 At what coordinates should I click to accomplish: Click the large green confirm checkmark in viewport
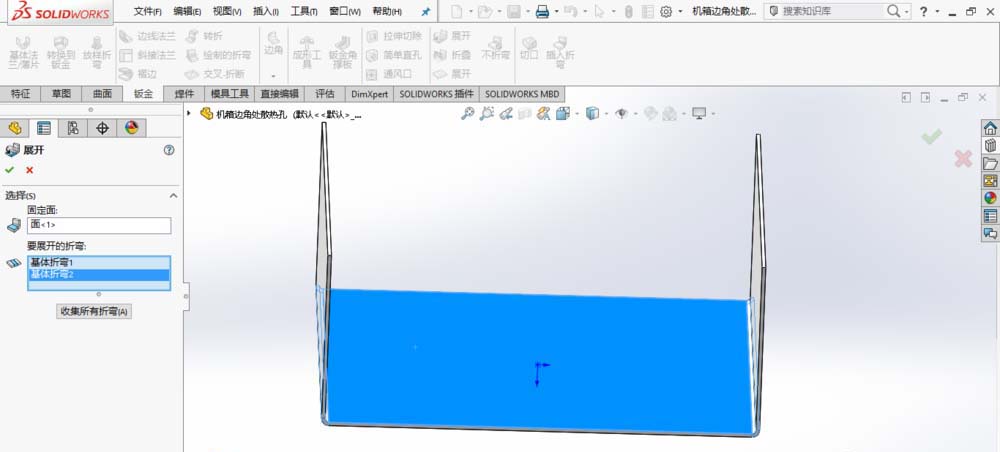[931, 136]
